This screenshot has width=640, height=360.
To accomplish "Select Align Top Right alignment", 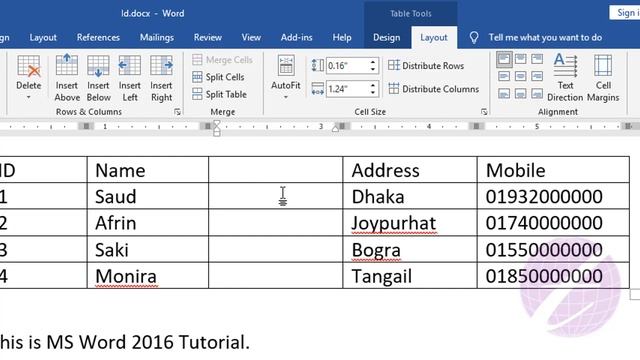I will point(537,59).
